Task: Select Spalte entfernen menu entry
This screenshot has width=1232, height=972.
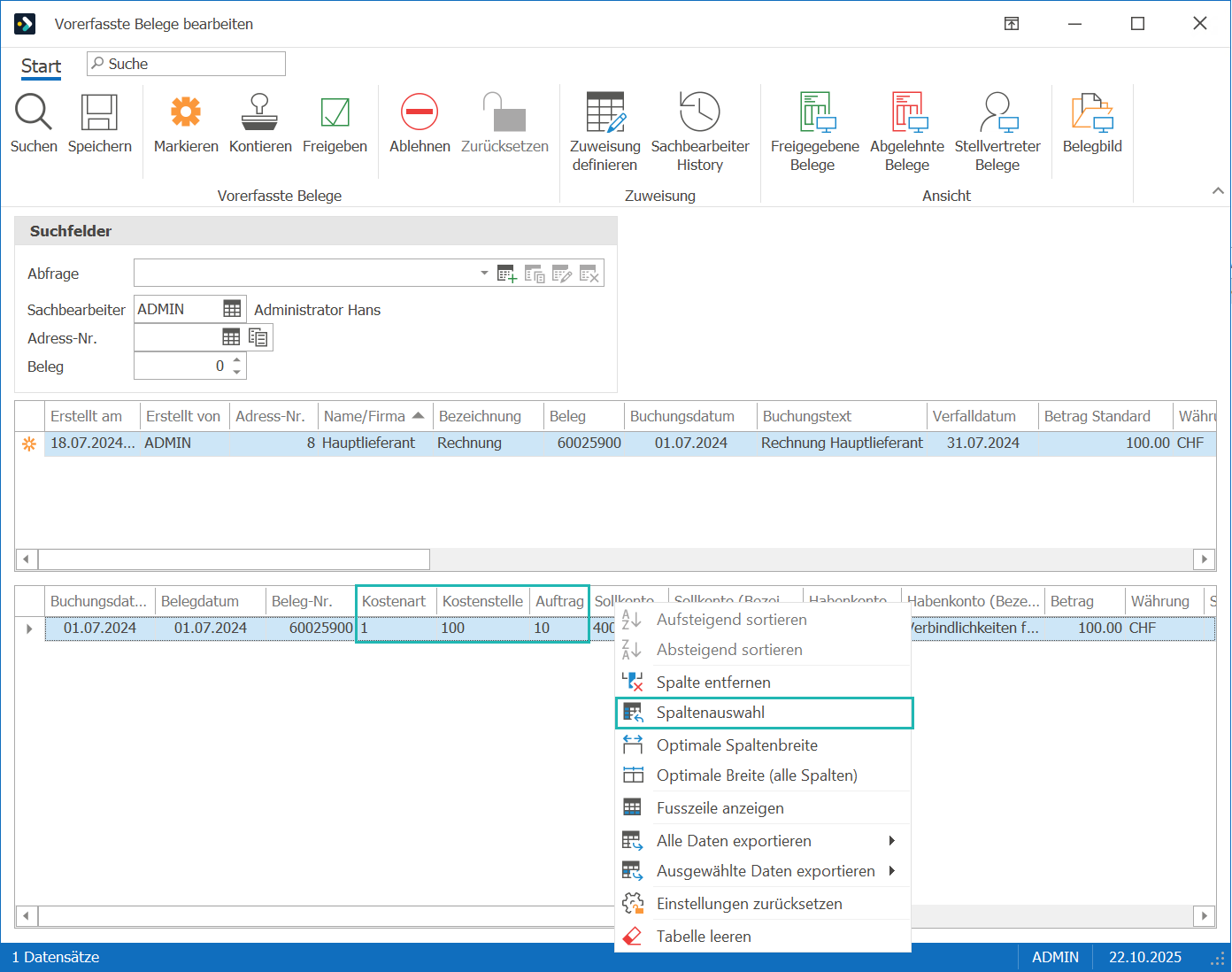Action: 764,683
